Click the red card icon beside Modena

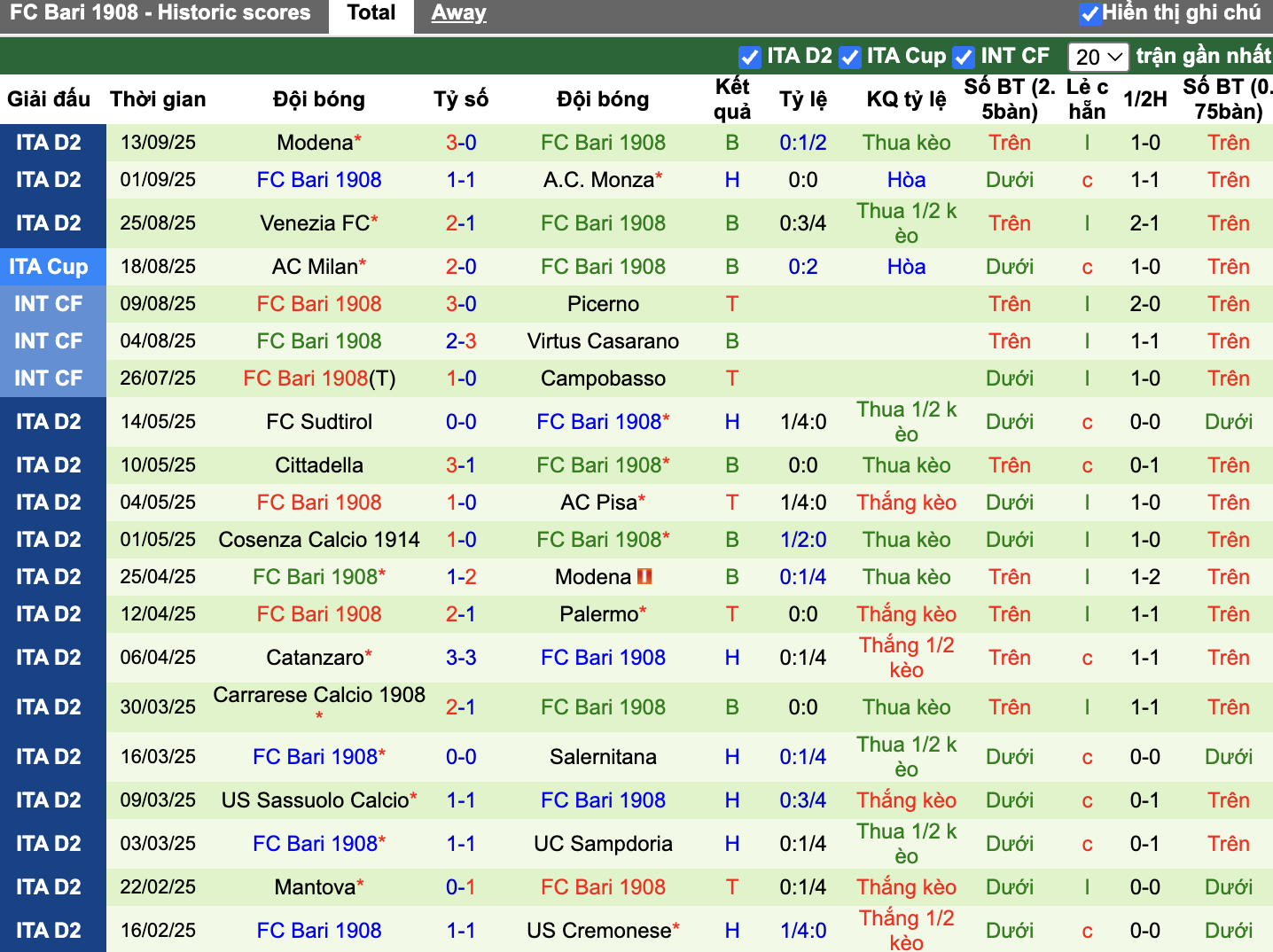point(644,576)
